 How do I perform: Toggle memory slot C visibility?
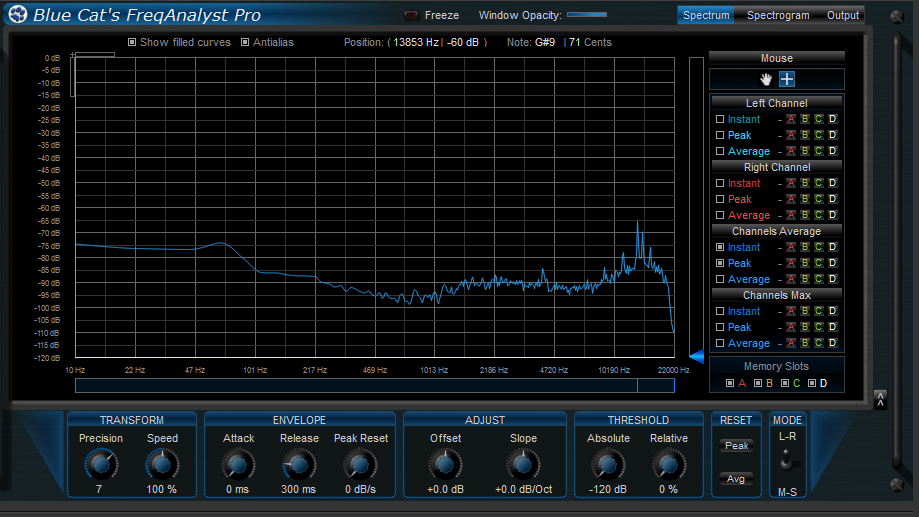[784, 383]
